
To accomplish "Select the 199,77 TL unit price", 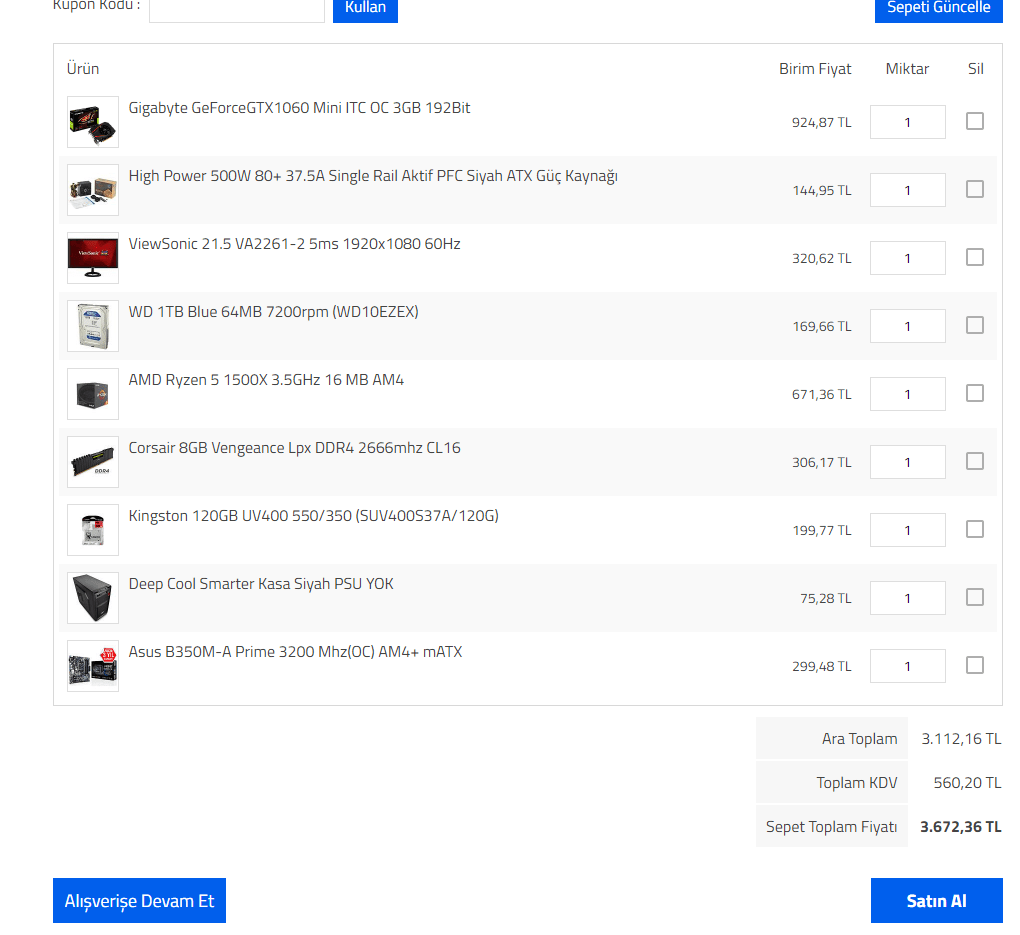I will tap(822, 530).
